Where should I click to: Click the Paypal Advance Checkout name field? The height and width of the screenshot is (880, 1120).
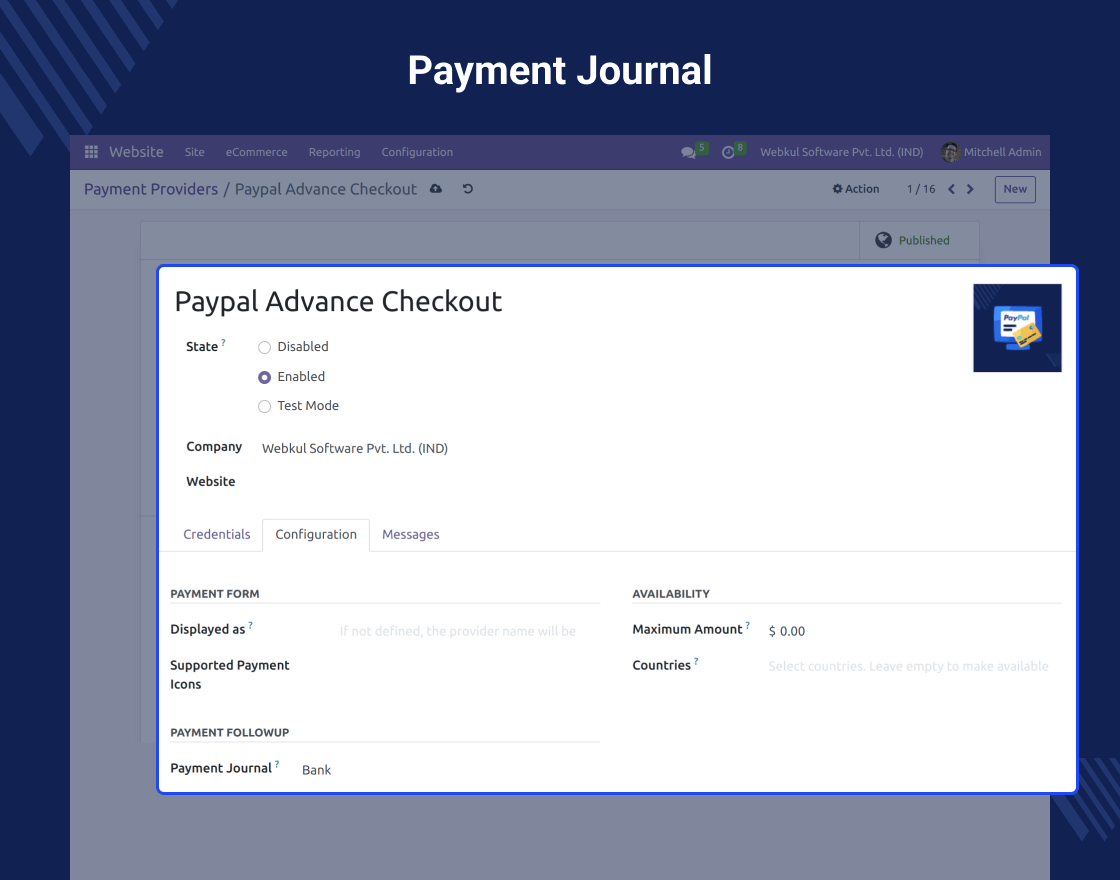[339, 301]
